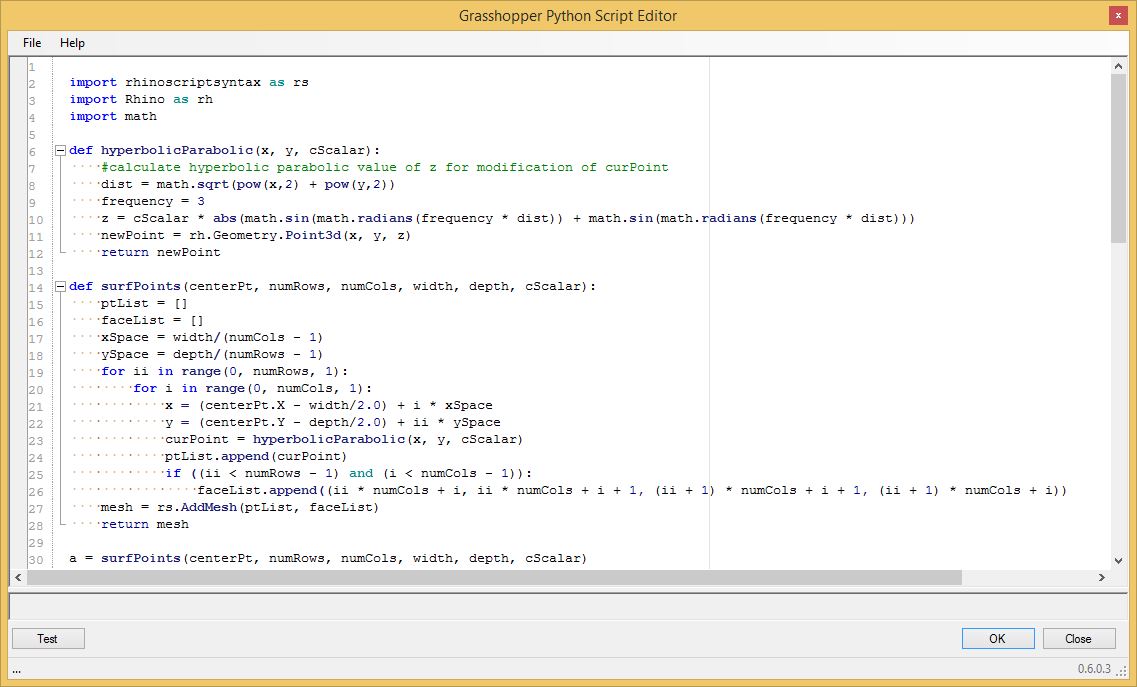Click the "x = (centerPt.X" line

[329, 406]
